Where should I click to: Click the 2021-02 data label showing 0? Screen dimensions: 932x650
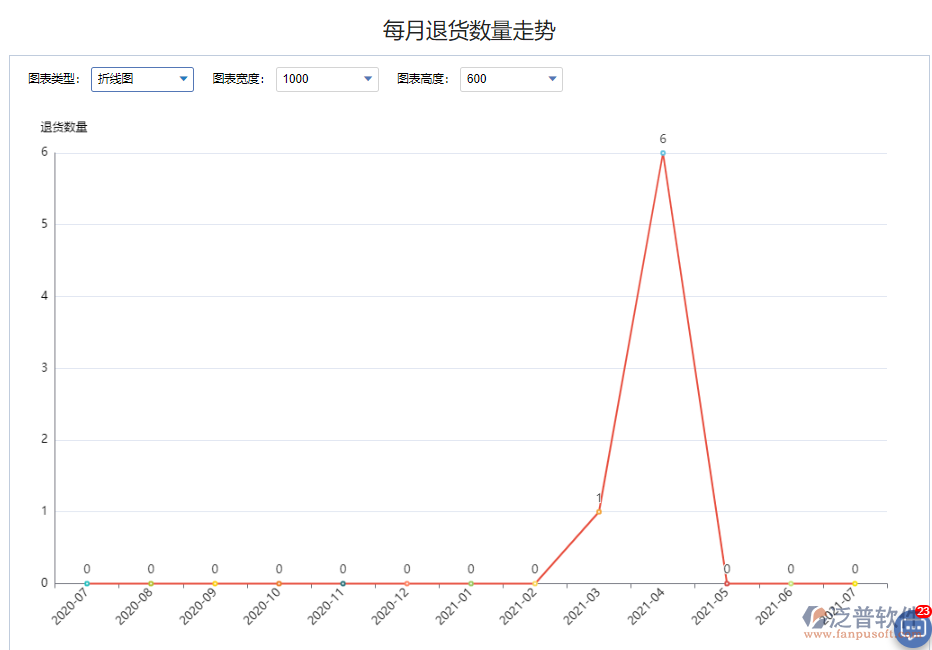click(535, 567)
